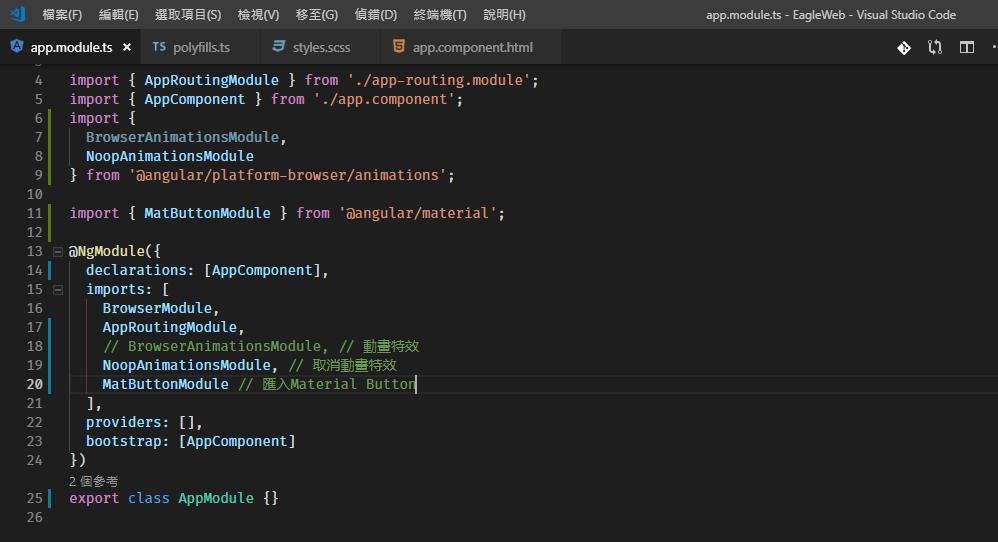
Task: Click the AppModule class name
Action: coord(216,498)
